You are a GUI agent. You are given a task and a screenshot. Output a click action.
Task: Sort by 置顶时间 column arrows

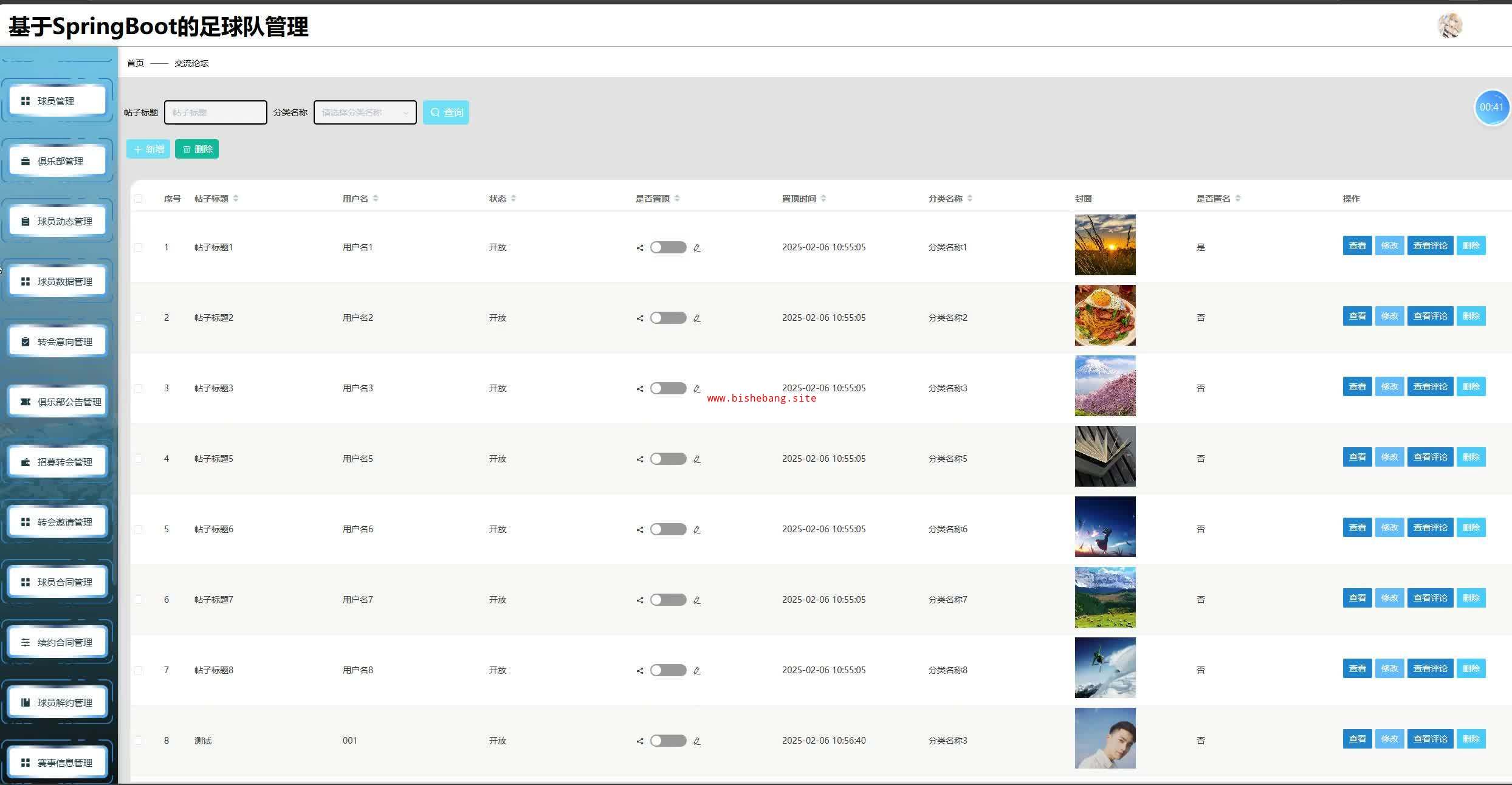pos(823,199)
